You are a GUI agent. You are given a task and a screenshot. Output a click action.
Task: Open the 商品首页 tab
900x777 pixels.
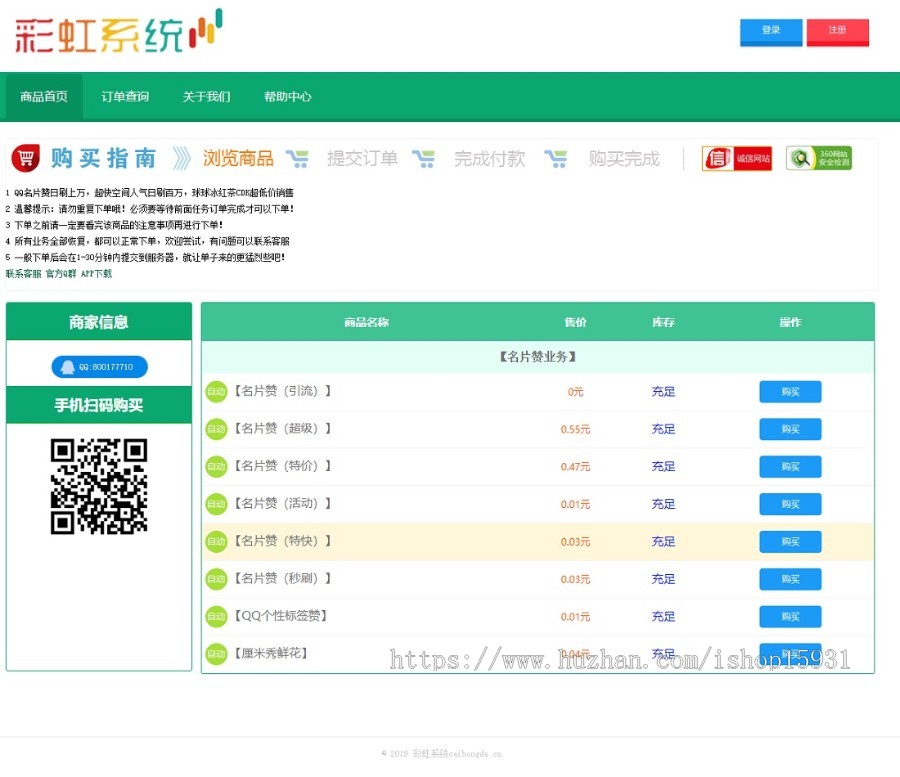click(x=44, y=97)
